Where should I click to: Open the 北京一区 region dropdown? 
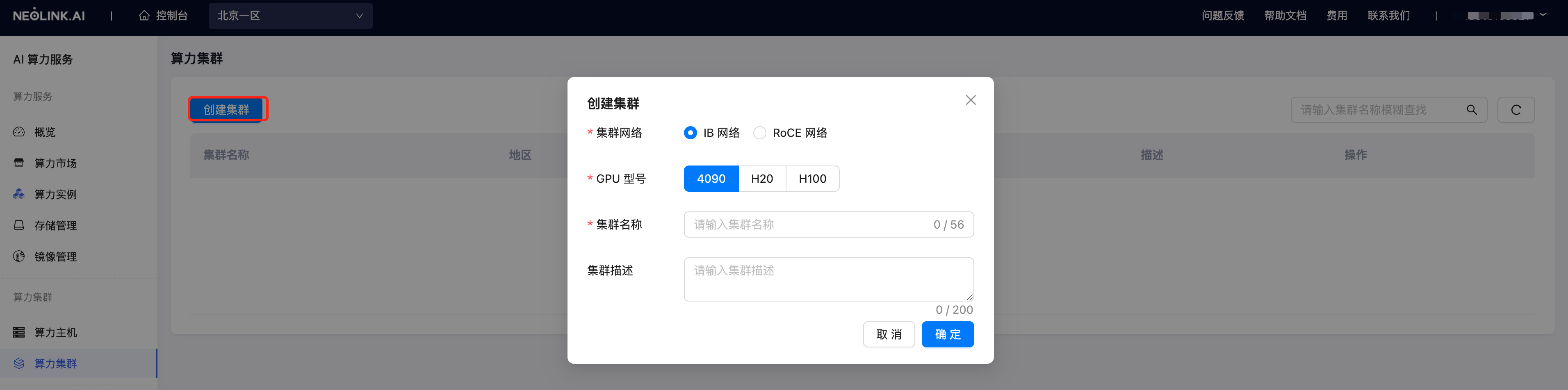(290, 15)
